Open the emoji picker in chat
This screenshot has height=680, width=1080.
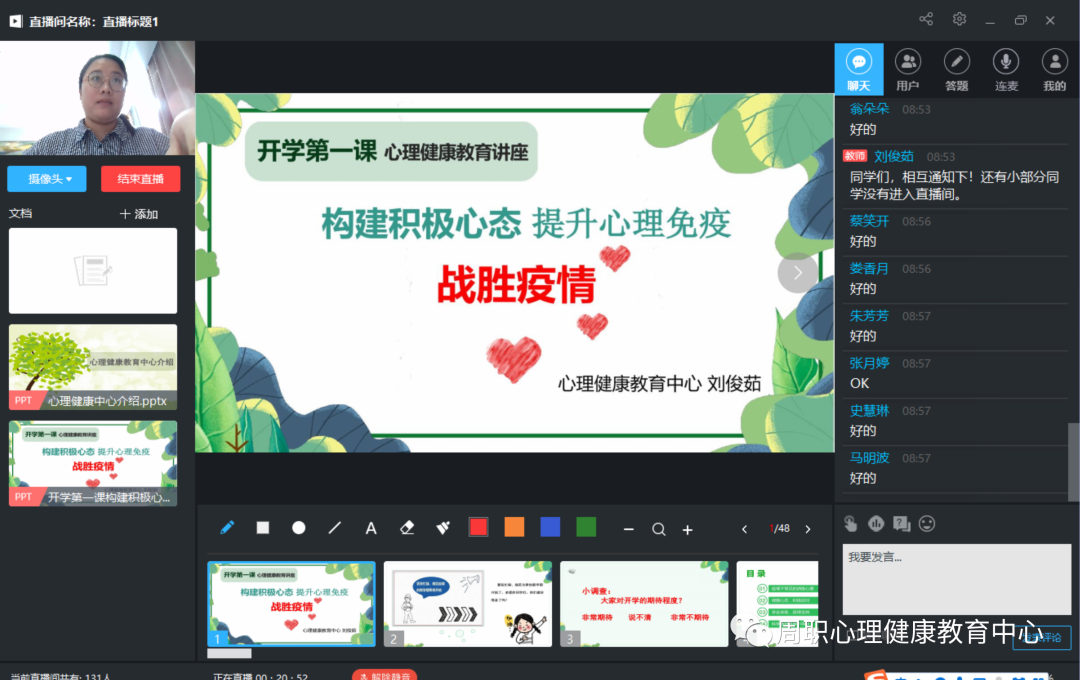pyautogui.click(x=927, y=523)
